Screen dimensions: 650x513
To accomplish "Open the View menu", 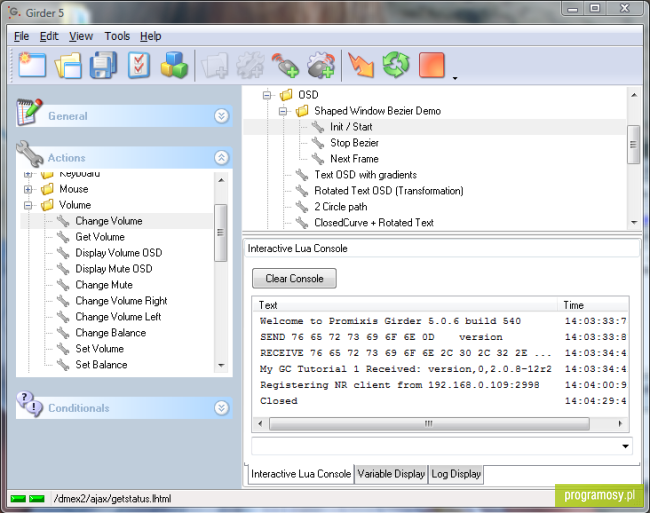I will point(81,36).
